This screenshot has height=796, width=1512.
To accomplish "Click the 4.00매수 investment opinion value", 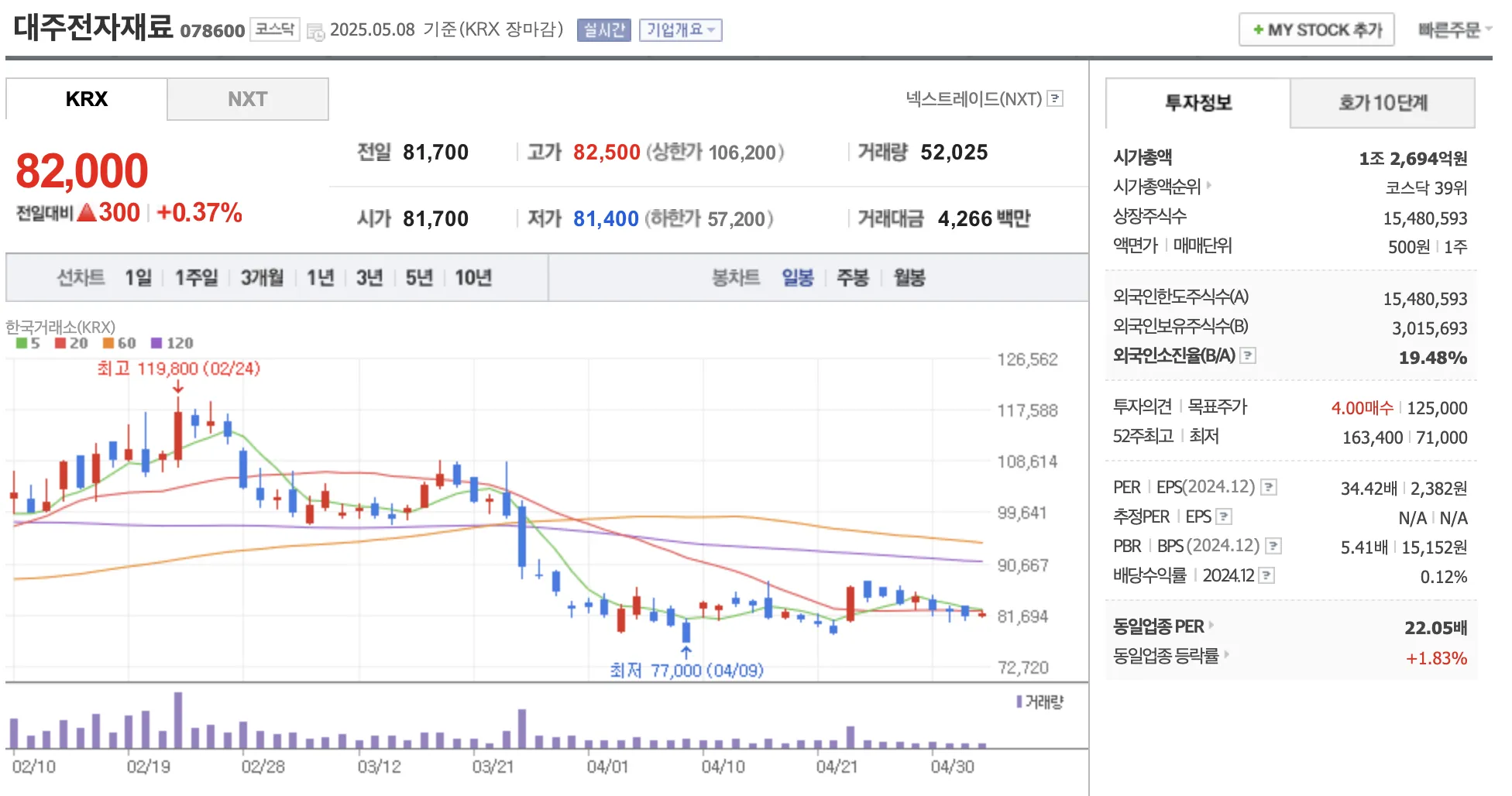I will pyautogui.click(x=1362, y=407).
